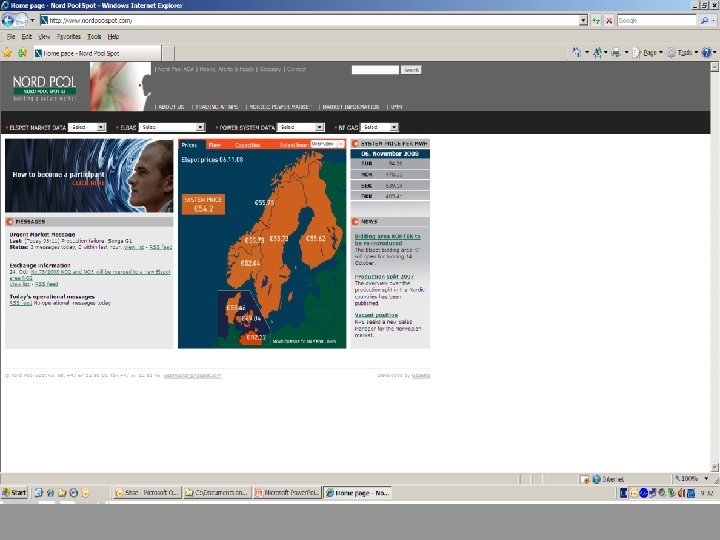Go back with the IE Back arrow
The image size is (720, 540).
pyautogui.click(x=8, y=20)
